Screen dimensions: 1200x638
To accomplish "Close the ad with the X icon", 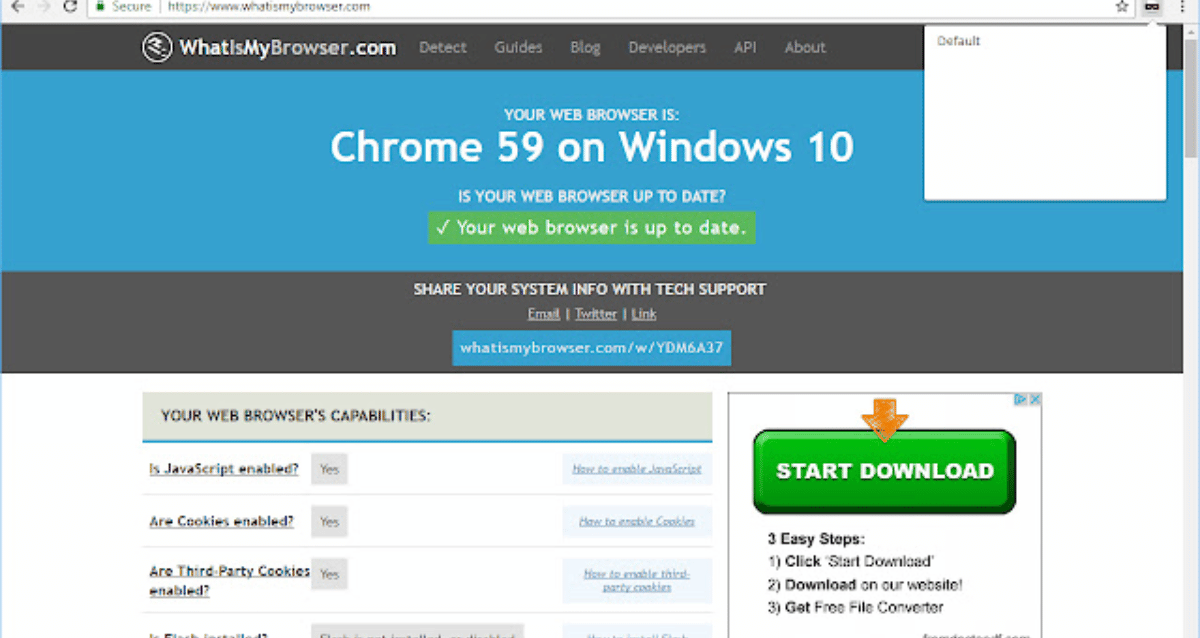I will 1035,399.
